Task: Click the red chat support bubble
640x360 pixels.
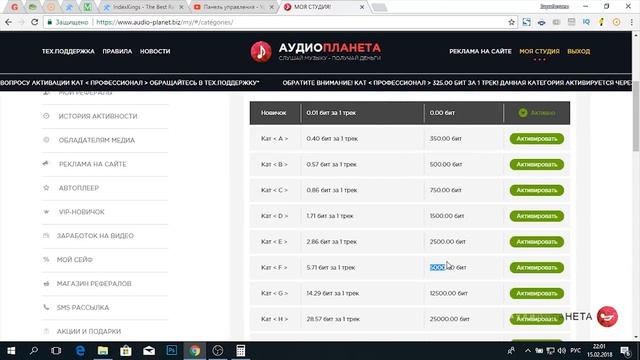Action: click(607, 317)
